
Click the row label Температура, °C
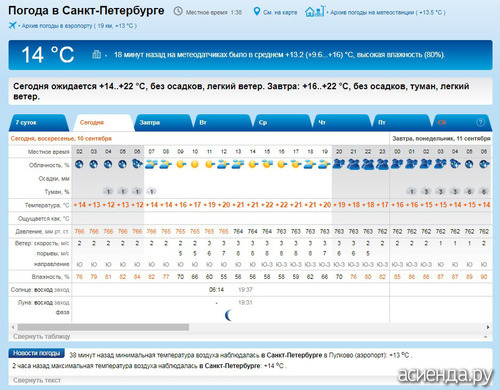click(x=47, y=205)
